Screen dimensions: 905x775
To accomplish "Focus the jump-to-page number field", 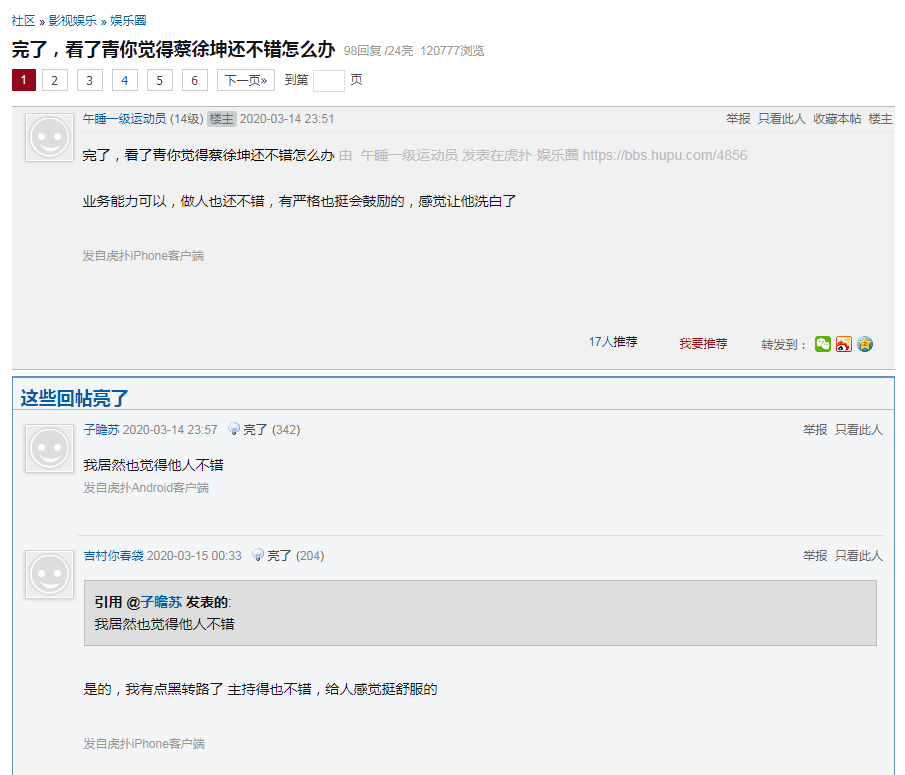I will 329,81.
